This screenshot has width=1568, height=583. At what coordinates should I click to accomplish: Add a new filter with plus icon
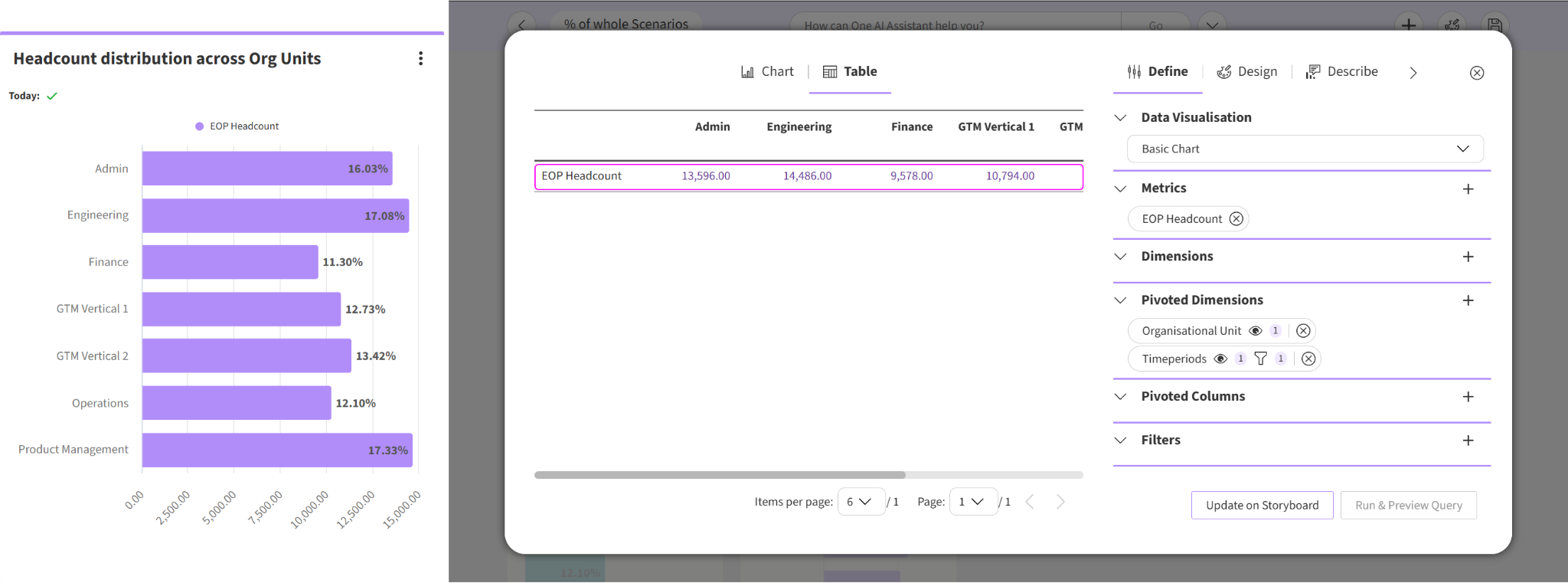pyautogui.click(x=1468, y=441)
